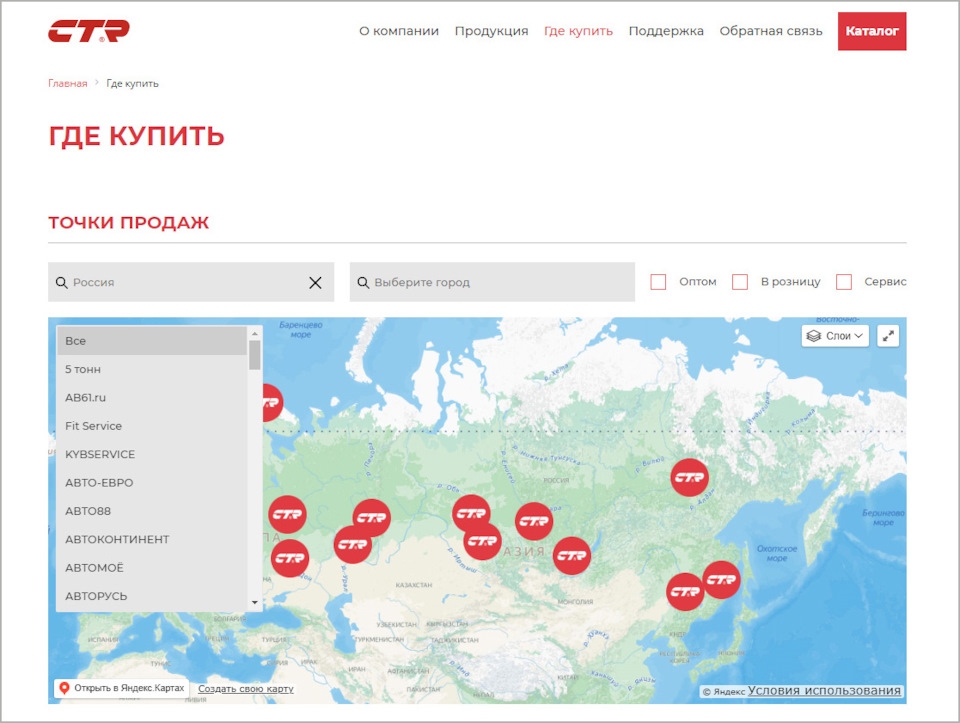The width and height of the screenshot is (960, 723).
Task: Focus the Выберите город input
Action: (x=492, y=282)
